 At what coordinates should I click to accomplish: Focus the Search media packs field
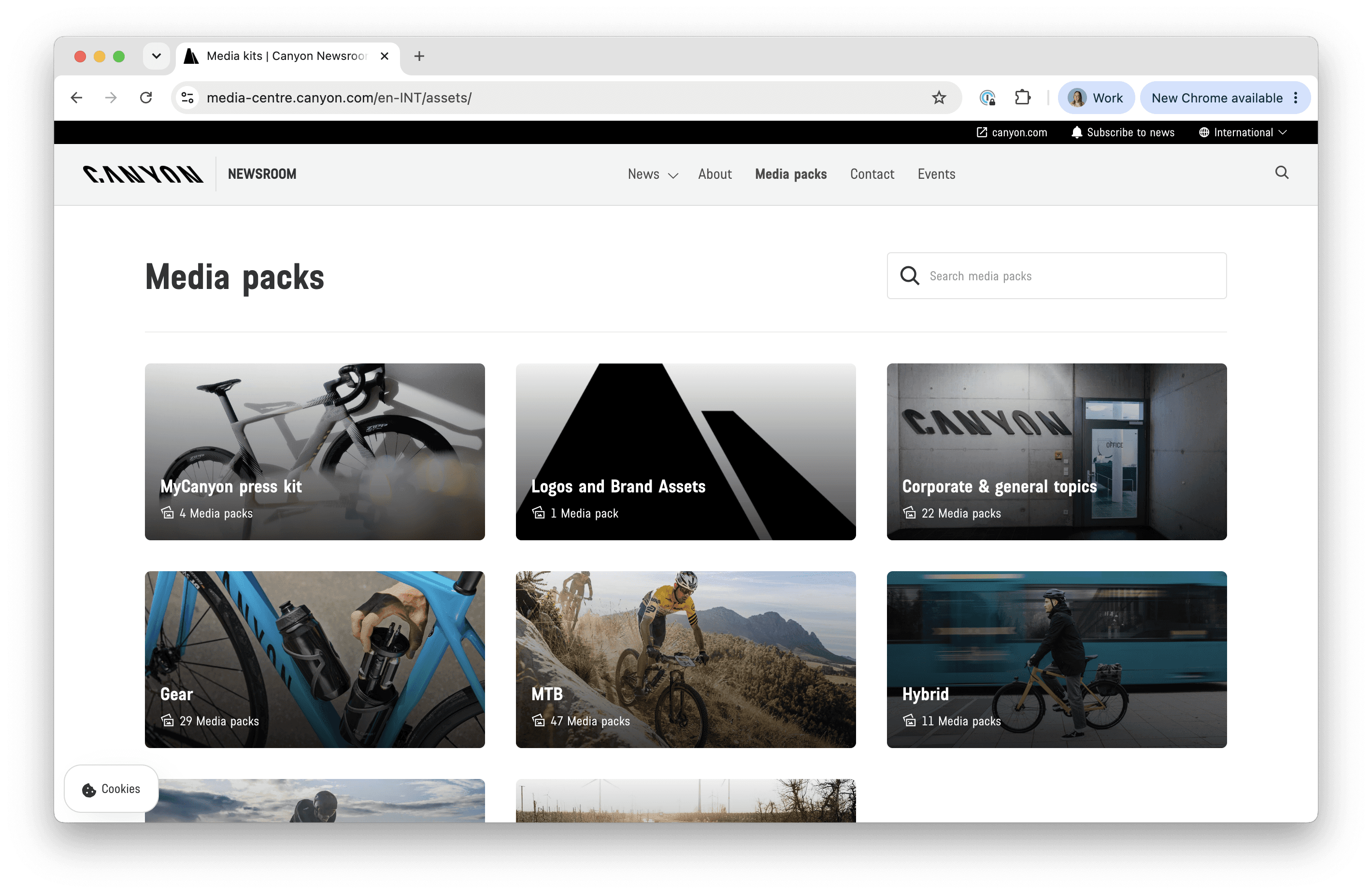pos(1057,276)
